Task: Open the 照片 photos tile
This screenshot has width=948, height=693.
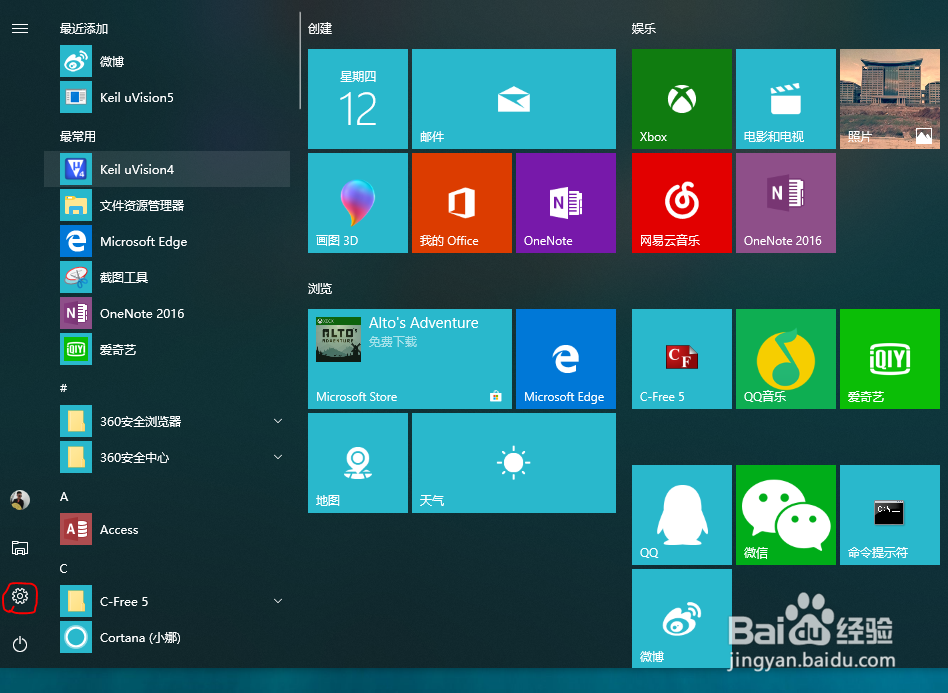Action: click(890, 99)
